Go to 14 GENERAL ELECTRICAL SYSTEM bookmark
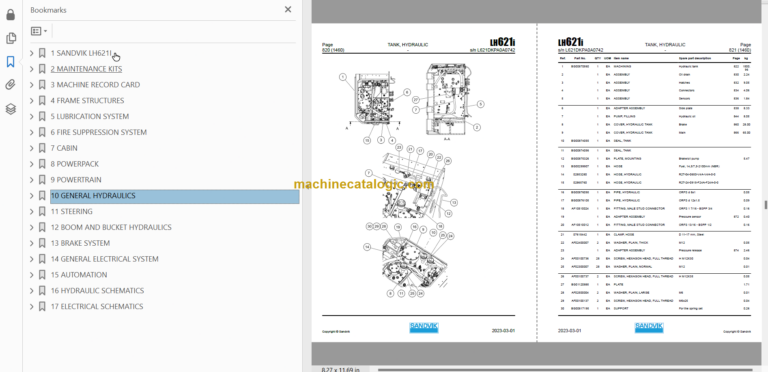The width and height of the screenshot is (768, 372). 104,259
